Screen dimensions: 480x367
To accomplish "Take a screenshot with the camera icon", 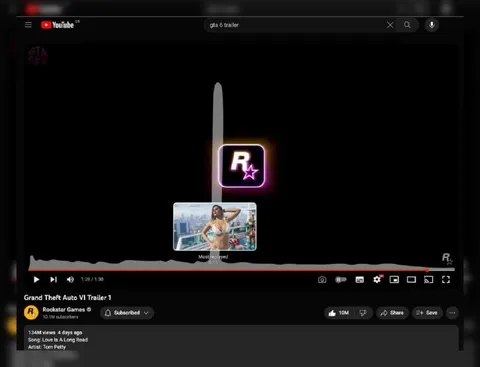I will click(322, 279).
